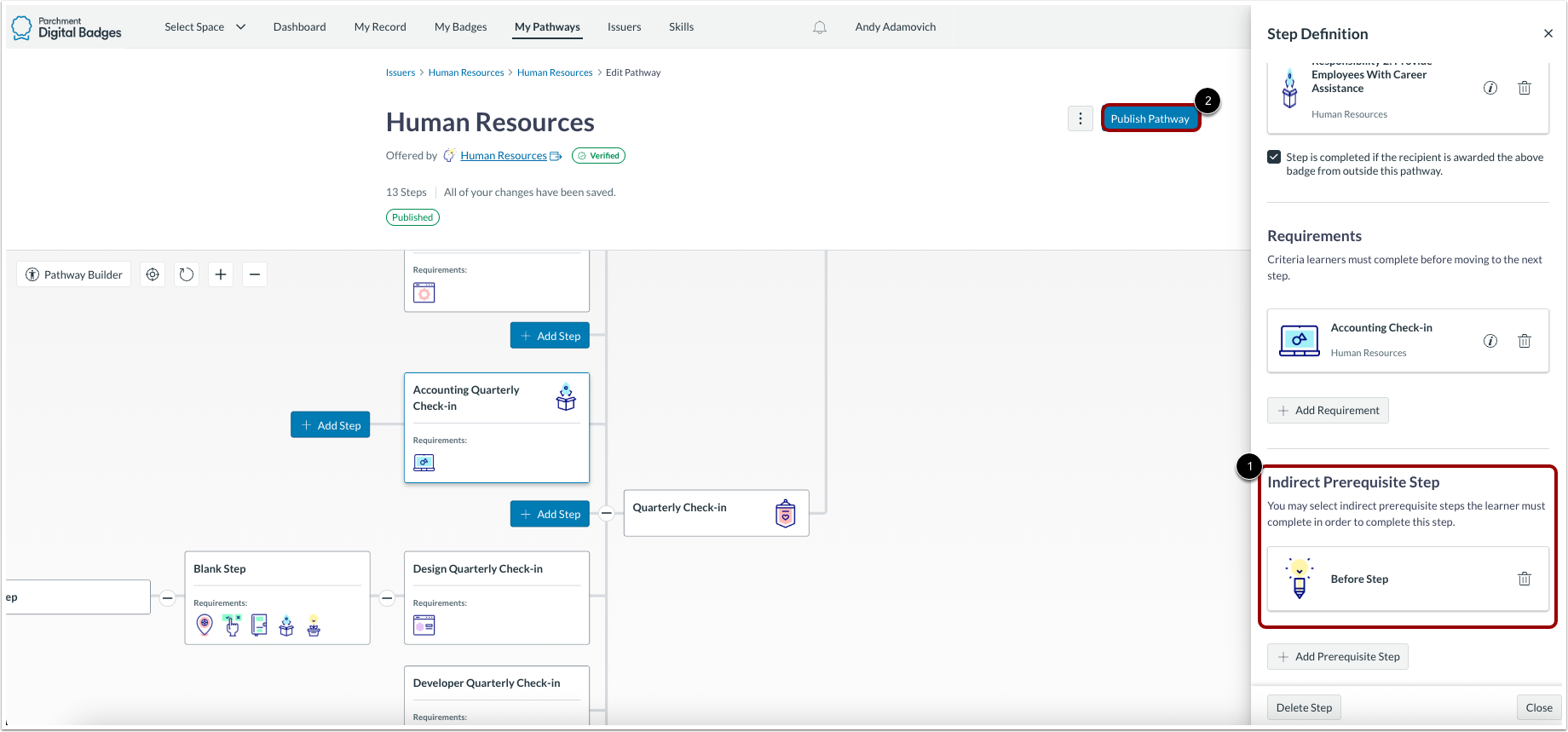
Task: Select the Developer Quarterly Check-in step card
Action: tap(497, 695)
